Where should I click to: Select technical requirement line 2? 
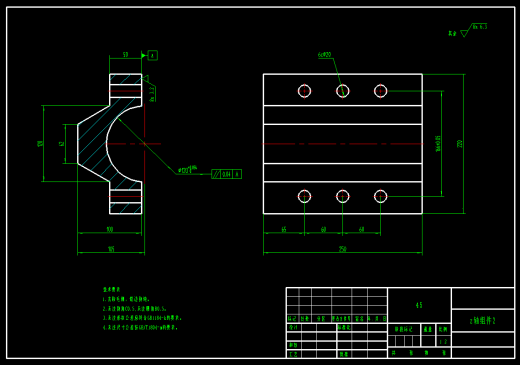pyautogui.click(x=134, y=309)
